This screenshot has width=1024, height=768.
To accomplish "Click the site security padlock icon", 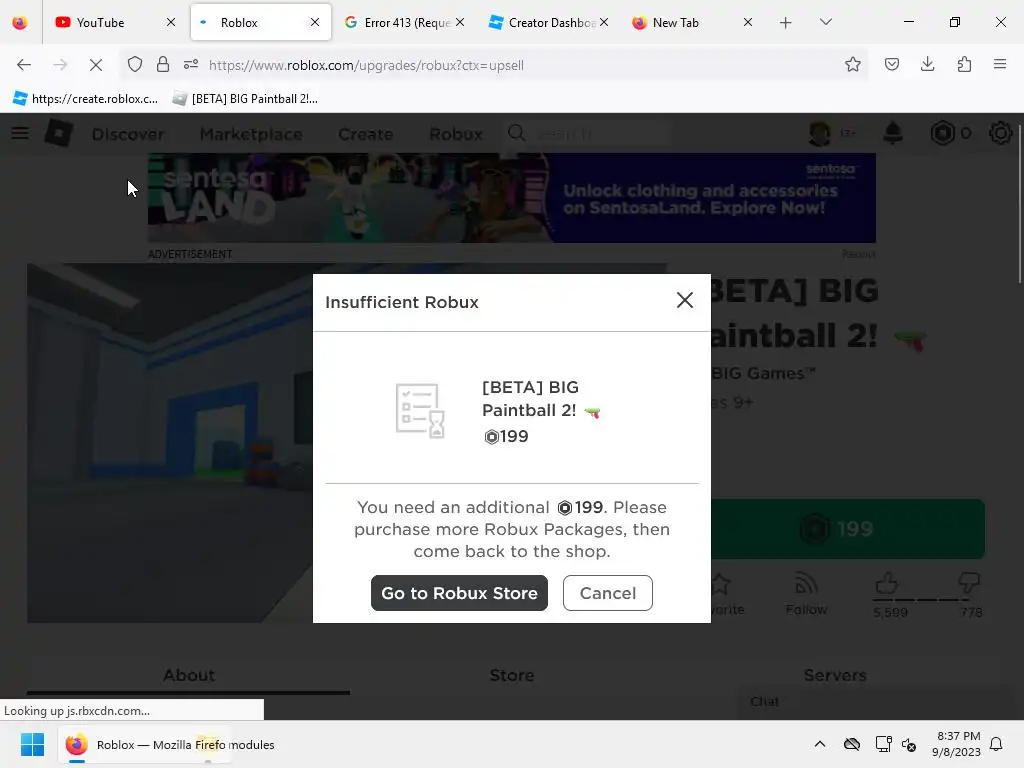I will [x=163, y=65].
